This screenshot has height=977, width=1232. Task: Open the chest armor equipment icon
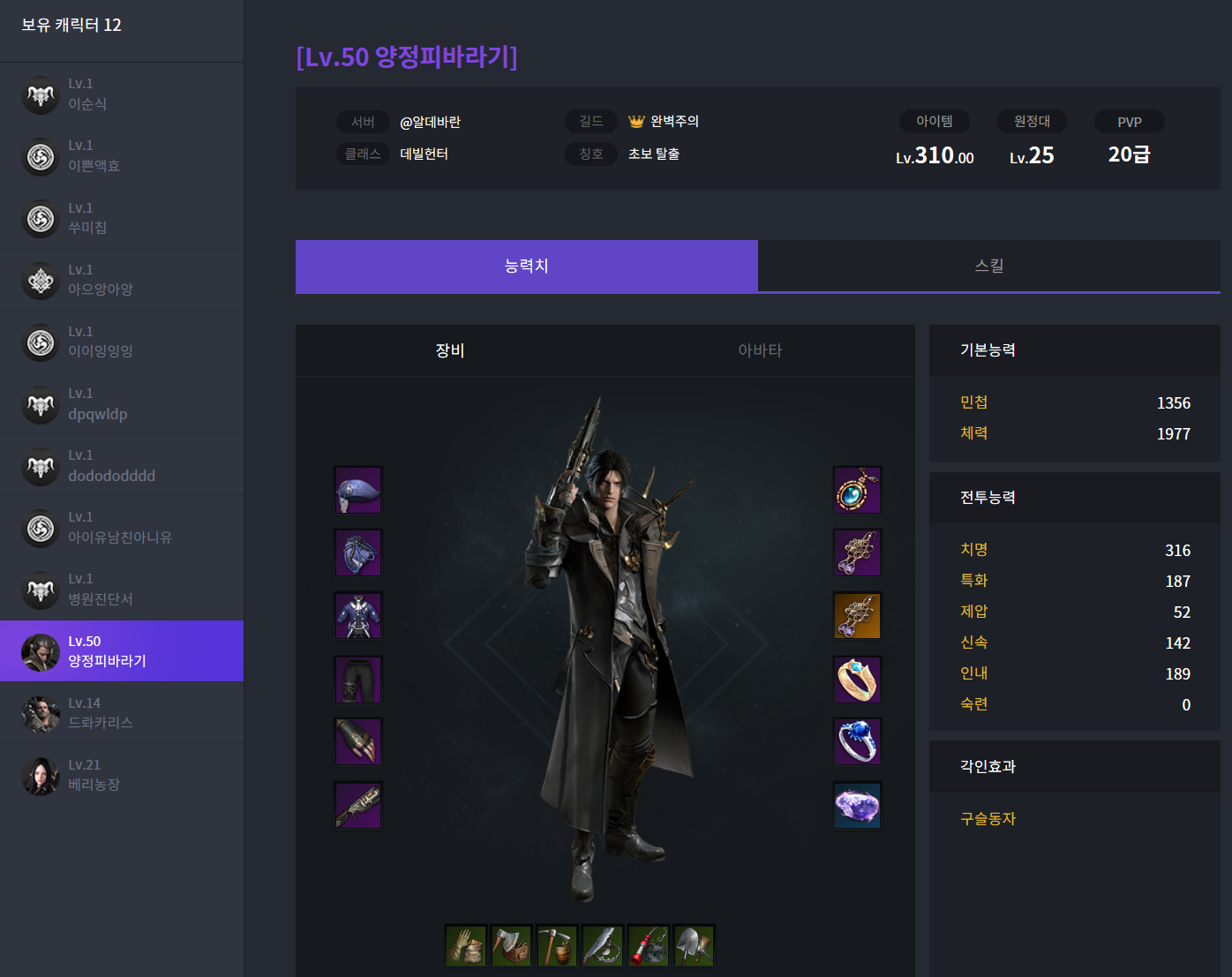point(358,616)
